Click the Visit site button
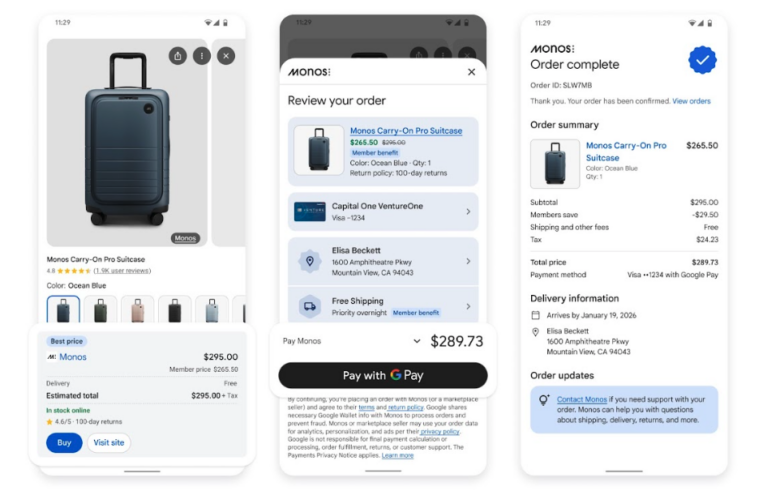This screenshot has height=495, width=780. 109,443
